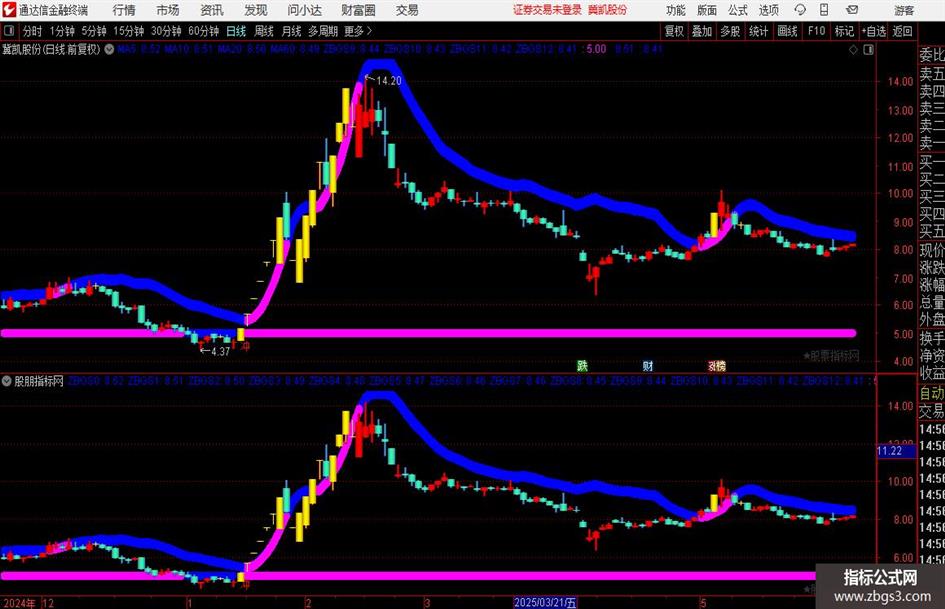Viewport: 945px width, 609px height.
Task: Open the 功能 menu
Action: point(676,10)
